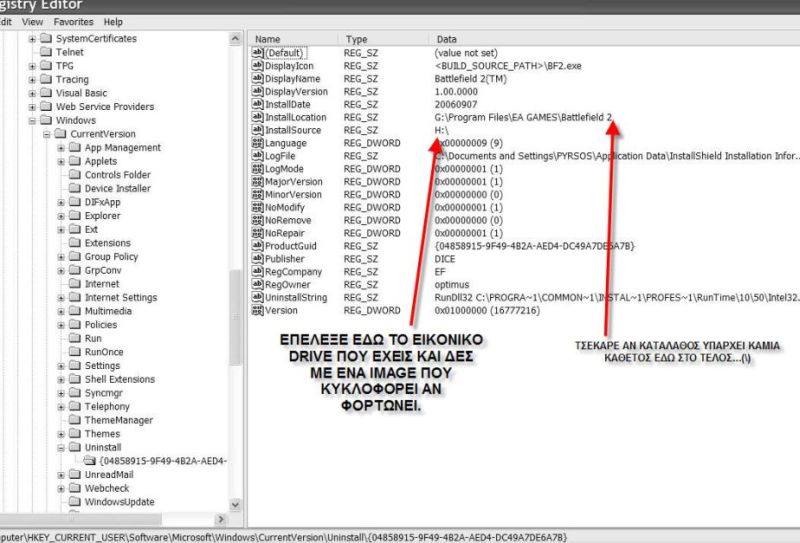Collapse the CurrentVersion key
The height and width of the screenshot is (543, 800).
click(46, 134)
